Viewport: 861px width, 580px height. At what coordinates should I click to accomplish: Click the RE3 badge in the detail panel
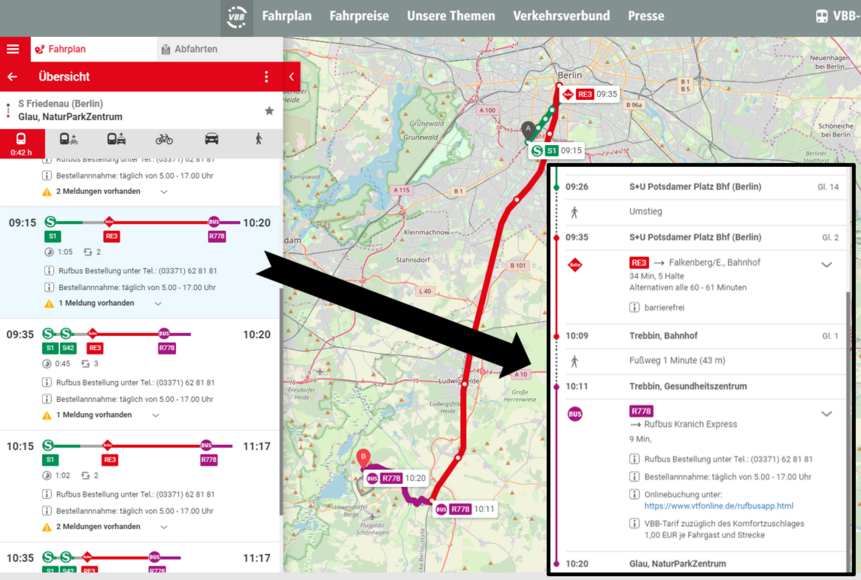pos(639,263)
